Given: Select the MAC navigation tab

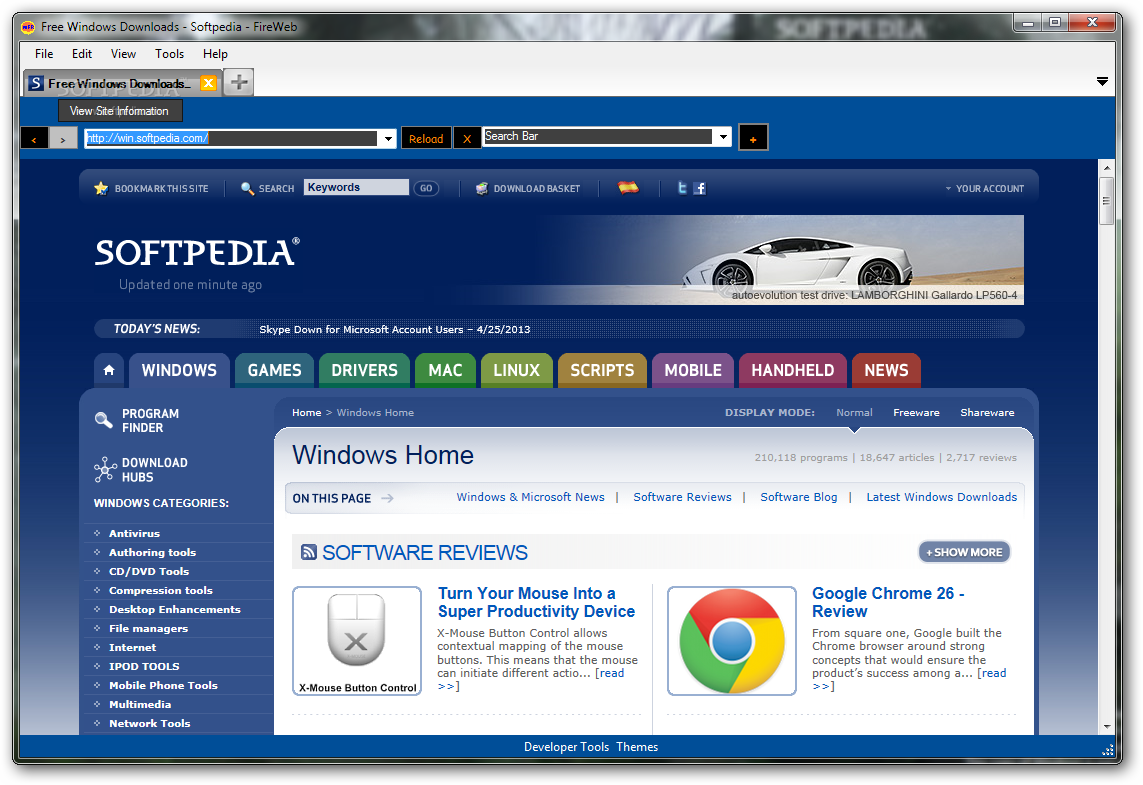Looking at the screenshot, I should [445, 370].
